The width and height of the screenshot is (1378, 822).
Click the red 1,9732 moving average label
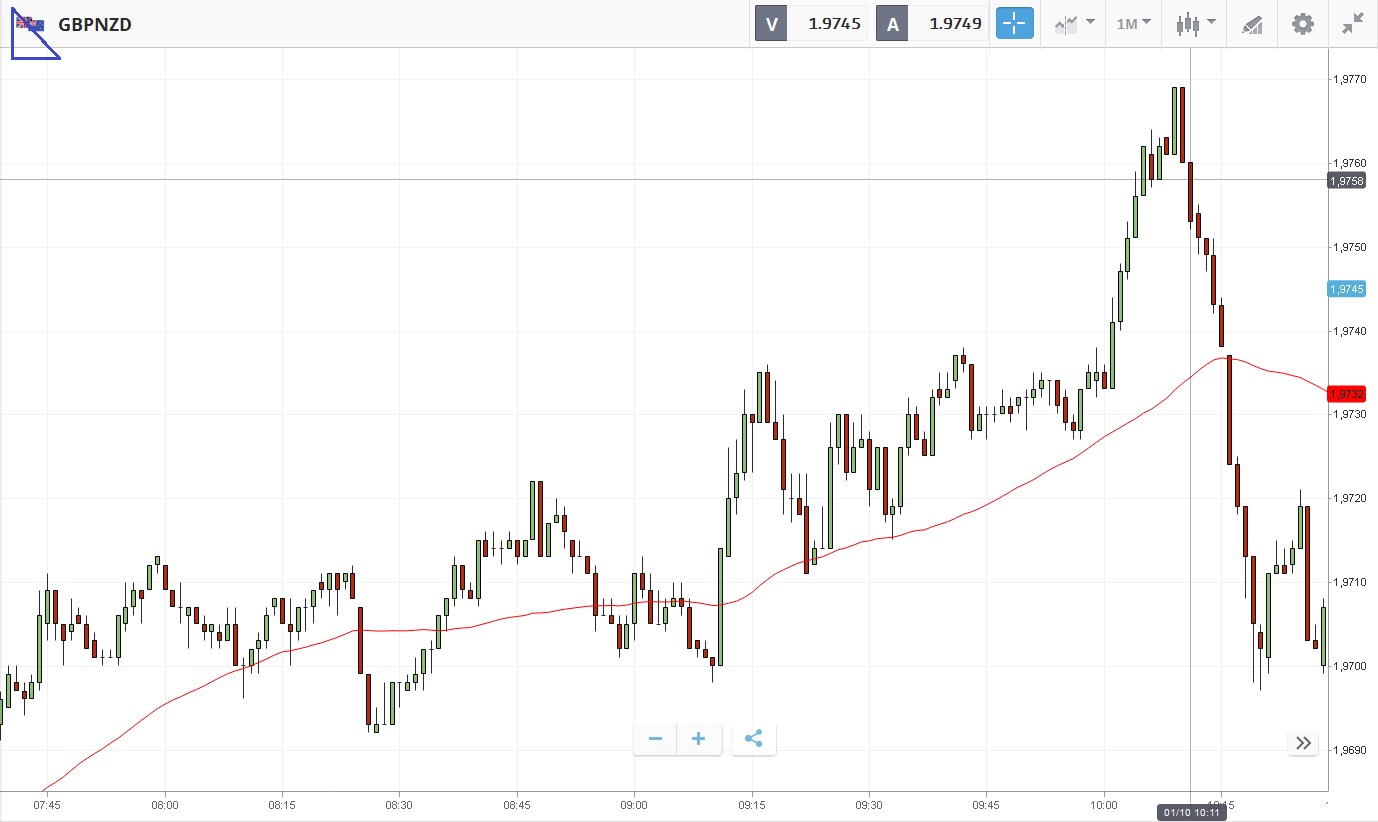pyautogui.click(x=1346, y=394)
